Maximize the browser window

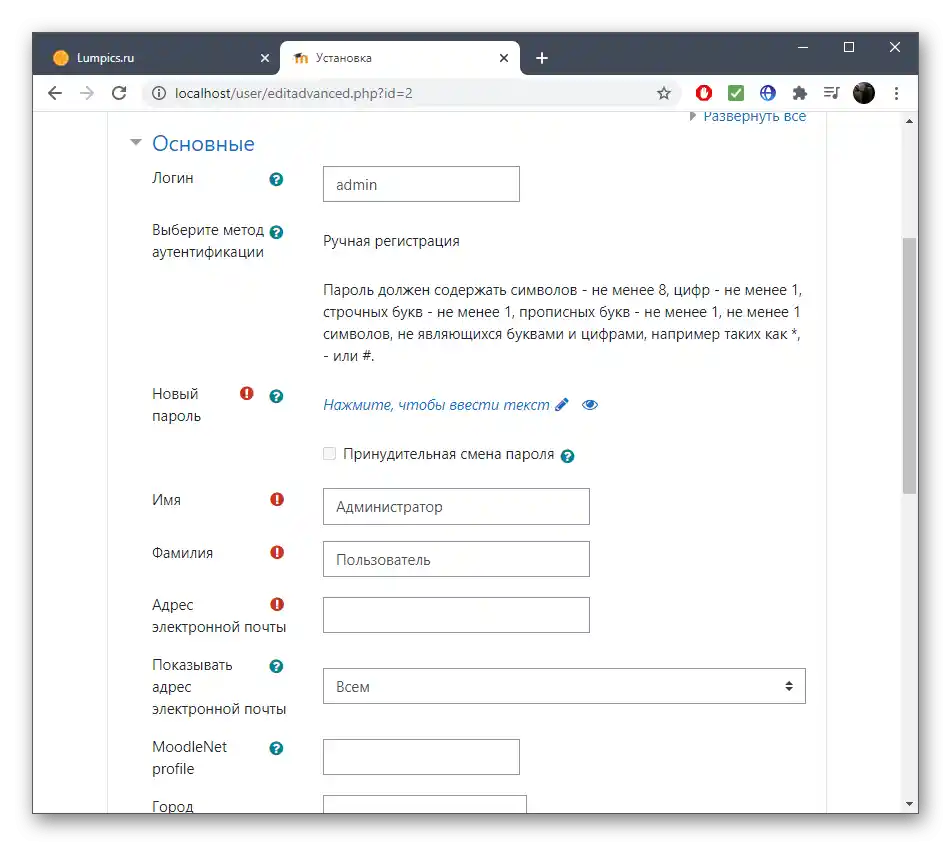(x=849, y=47)
